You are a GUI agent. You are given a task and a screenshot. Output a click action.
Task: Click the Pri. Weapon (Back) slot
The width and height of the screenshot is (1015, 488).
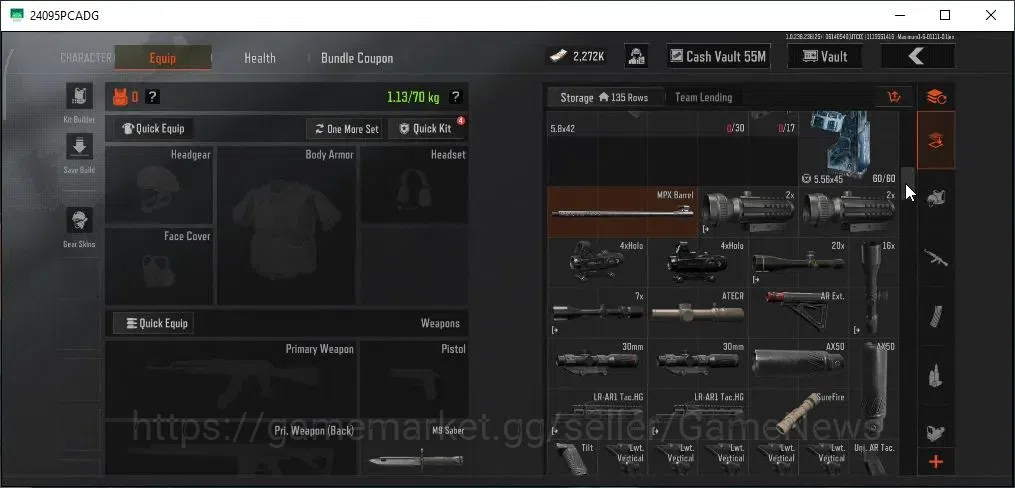tap(230, 449)
